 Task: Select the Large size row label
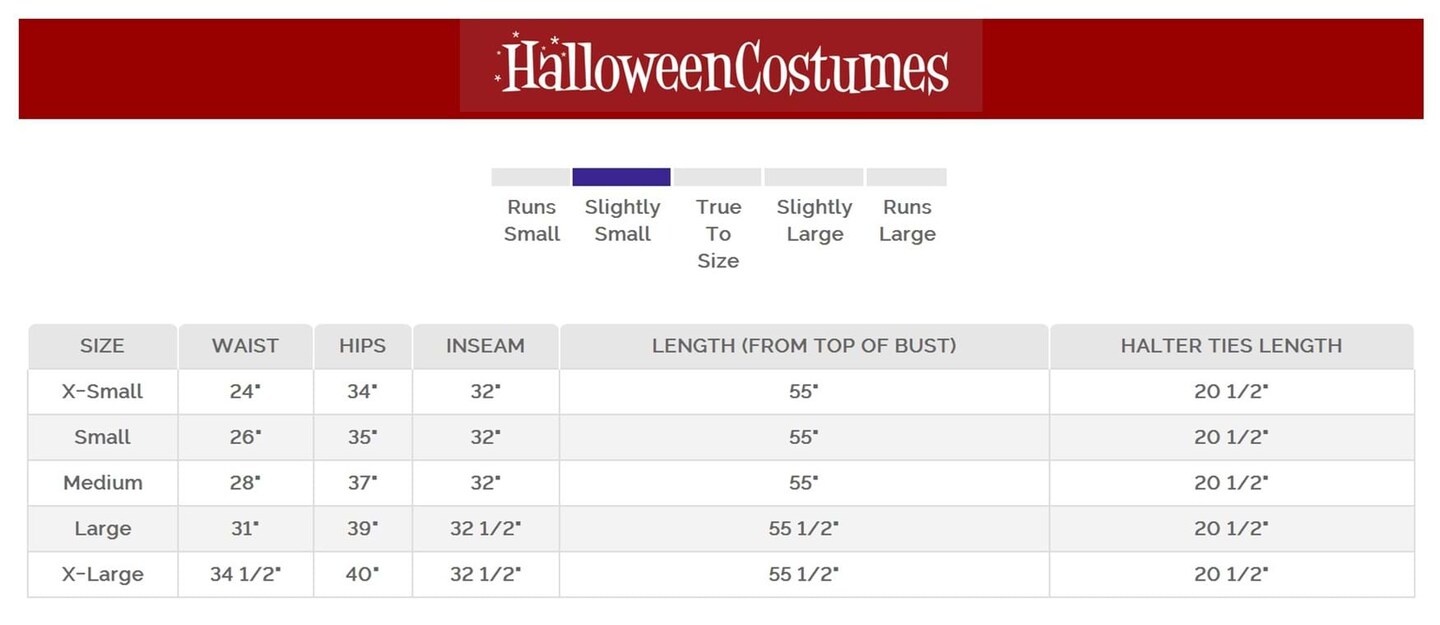(x=102, y=528)
